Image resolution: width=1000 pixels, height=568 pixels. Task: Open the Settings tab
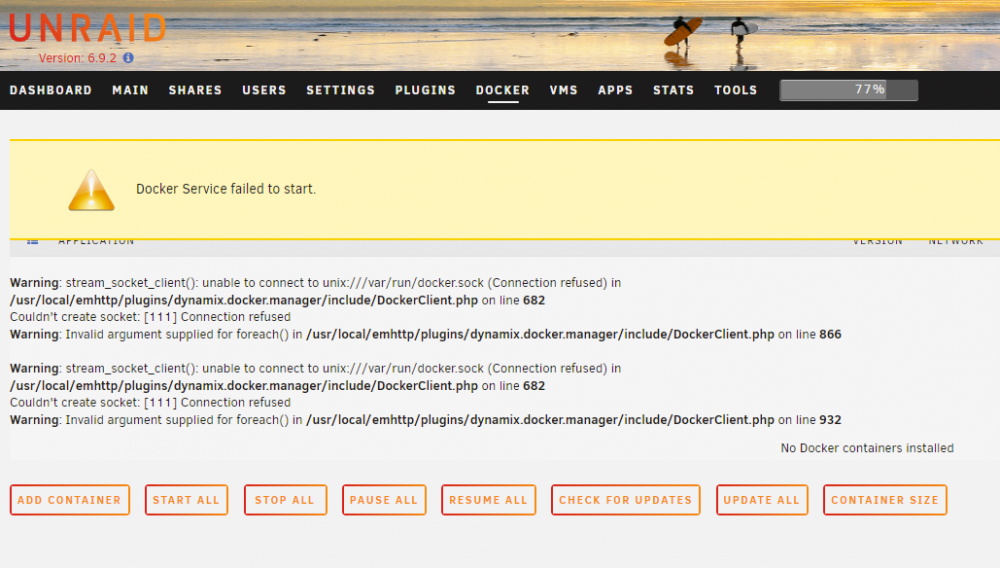341,91
